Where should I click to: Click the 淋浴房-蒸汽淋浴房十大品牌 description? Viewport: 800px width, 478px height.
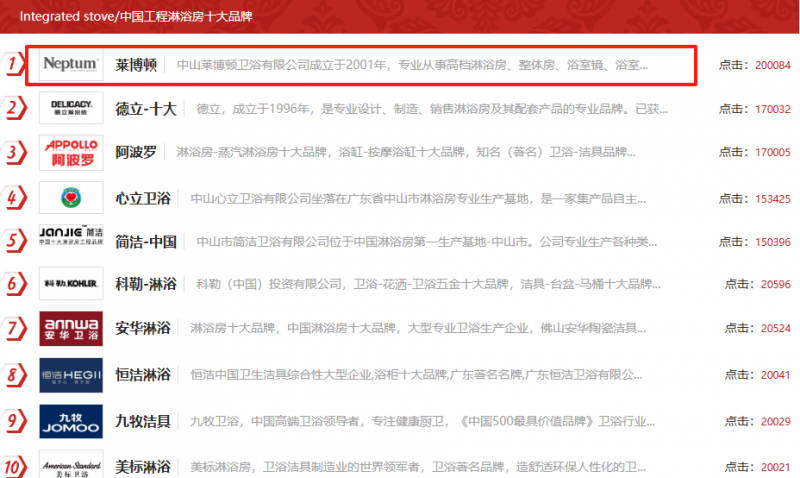pos(406,152)
